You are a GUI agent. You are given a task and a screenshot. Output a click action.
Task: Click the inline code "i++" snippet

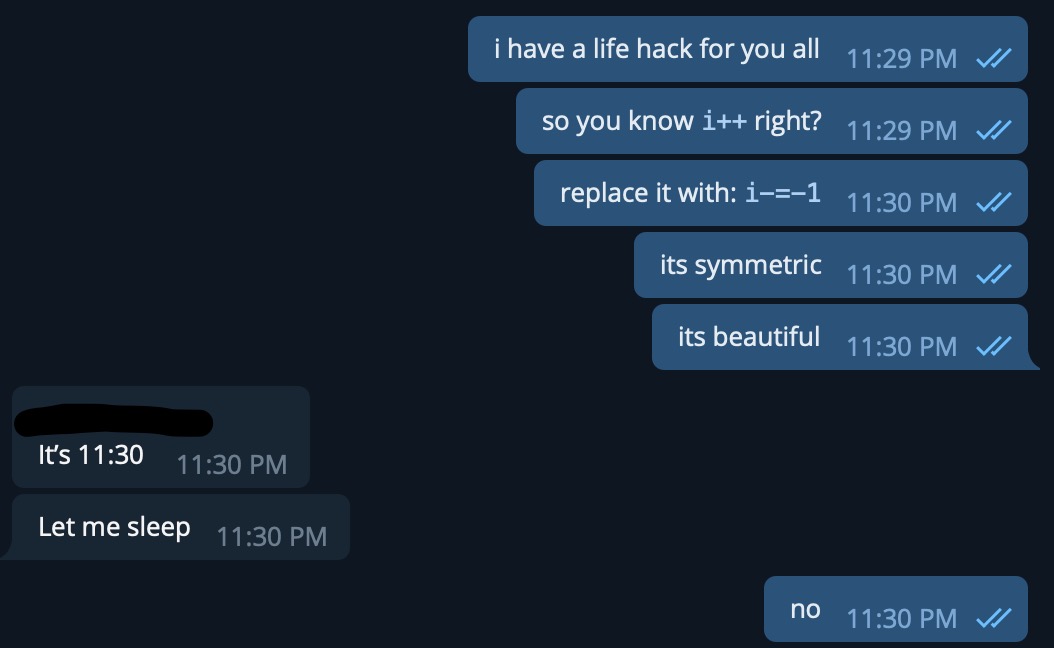pos(724,122)
